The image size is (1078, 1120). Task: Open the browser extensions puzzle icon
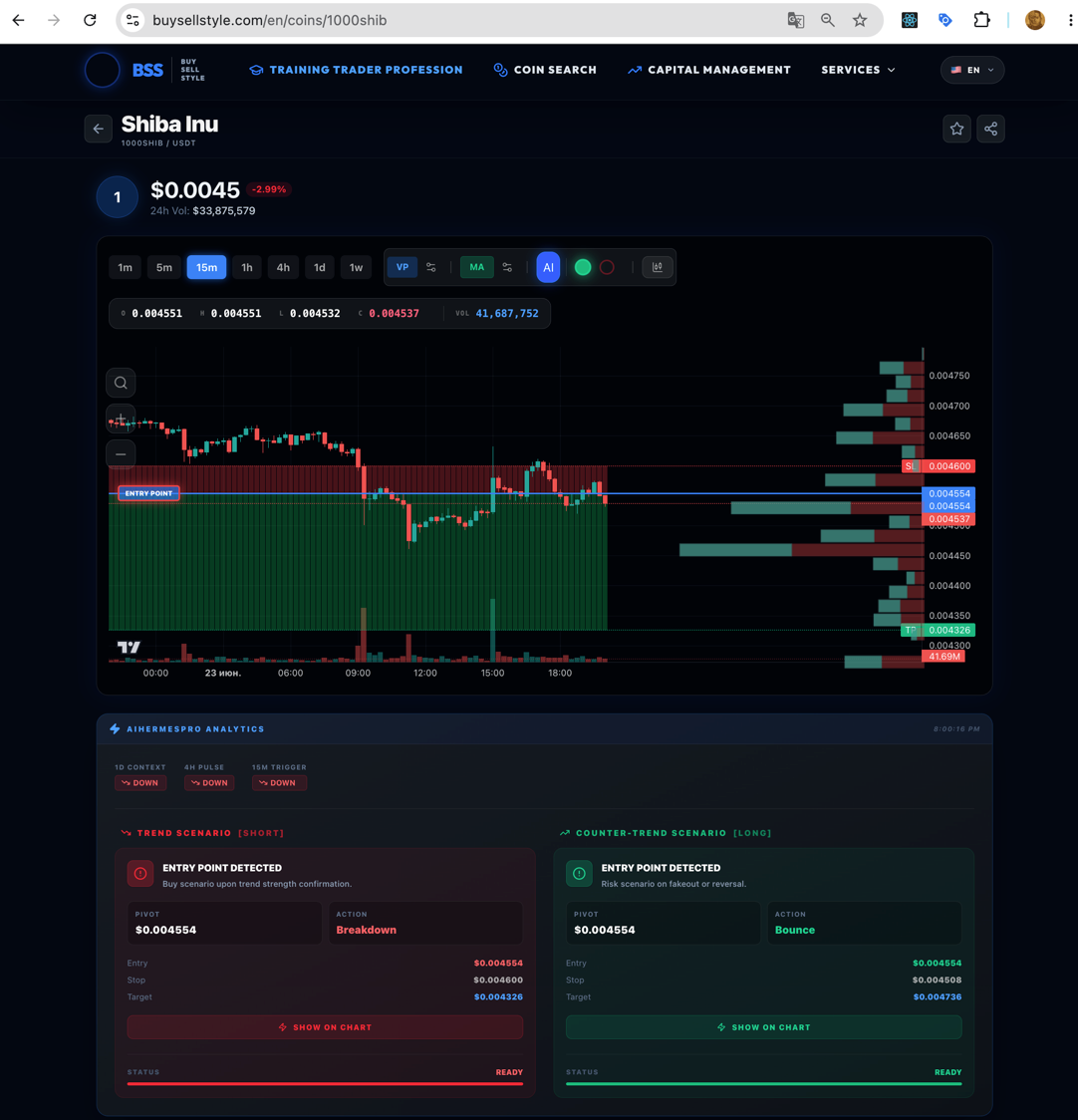982,20
